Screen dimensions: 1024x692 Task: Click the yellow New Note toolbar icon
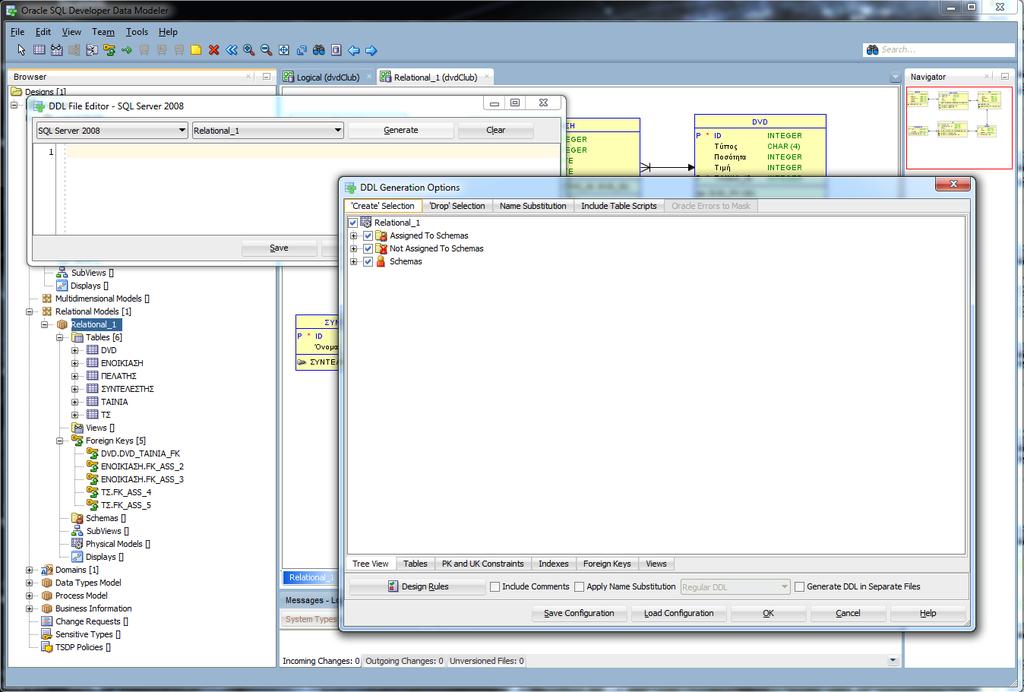(x=196, y=50)
